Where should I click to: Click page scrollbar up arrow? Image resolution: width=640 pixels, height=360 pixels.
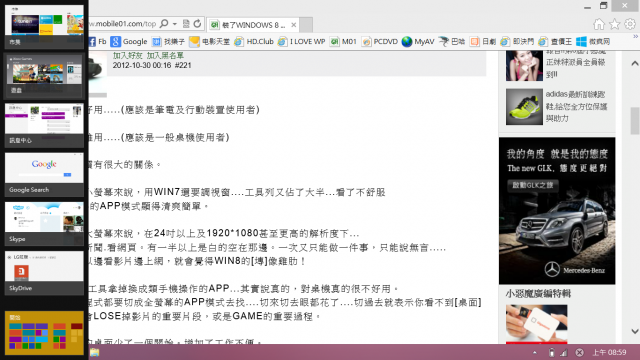point(635,63)
